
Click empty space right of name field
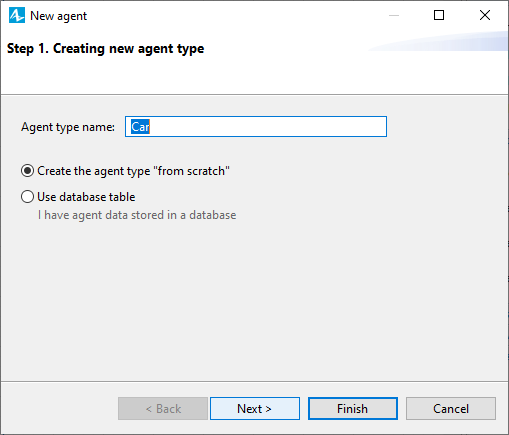pyautogui.click(x=447, y=127)
